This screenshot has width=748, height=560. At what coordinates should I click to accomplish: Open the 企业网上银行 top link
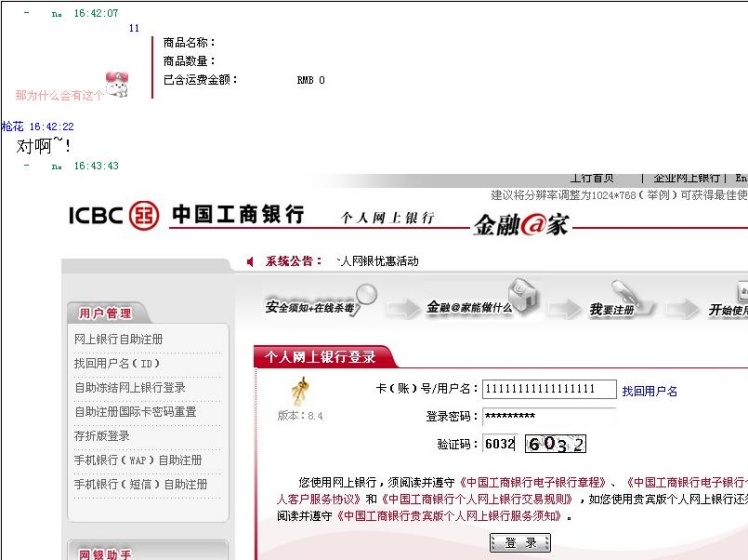click(x=686, y=178)
